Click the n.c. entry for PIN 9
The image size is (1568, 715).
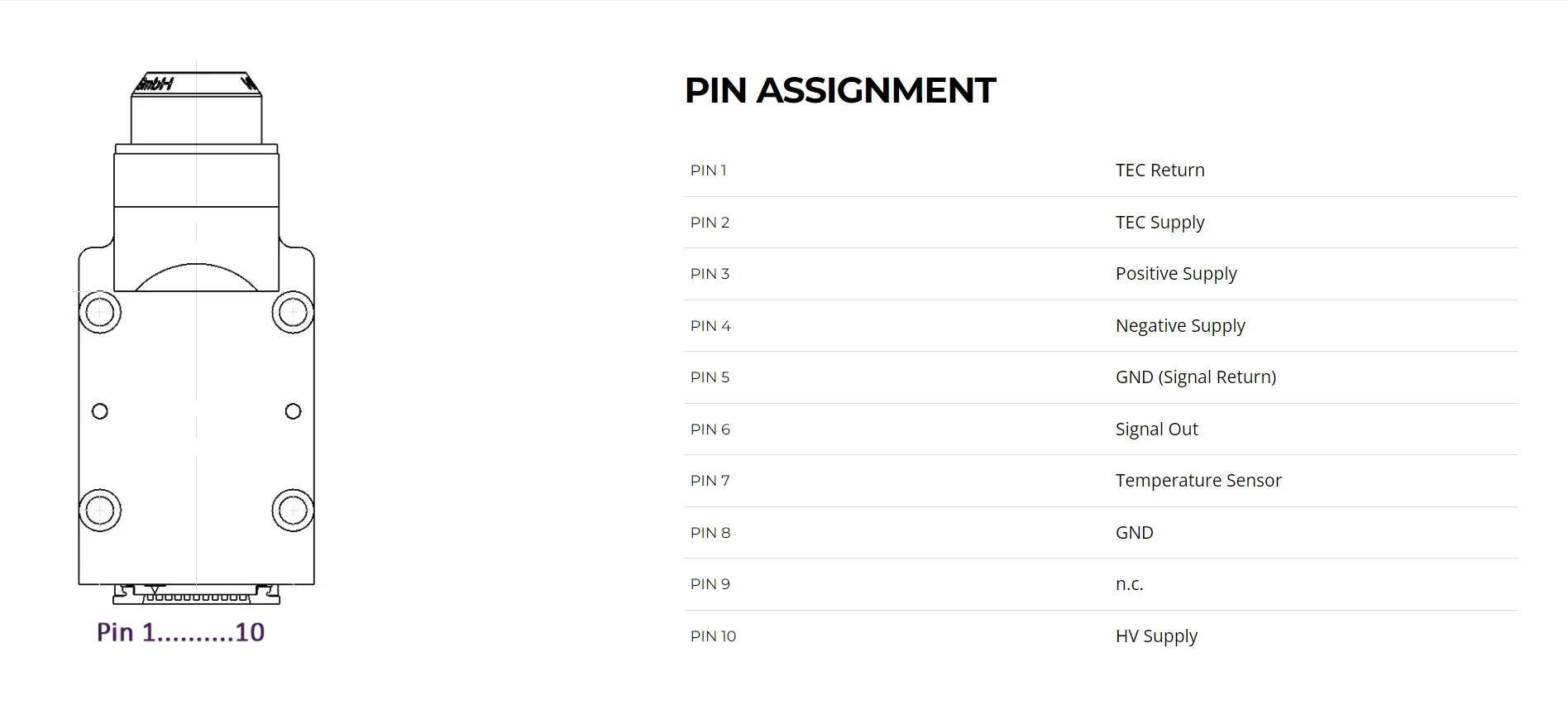(x=1129, y=584)
